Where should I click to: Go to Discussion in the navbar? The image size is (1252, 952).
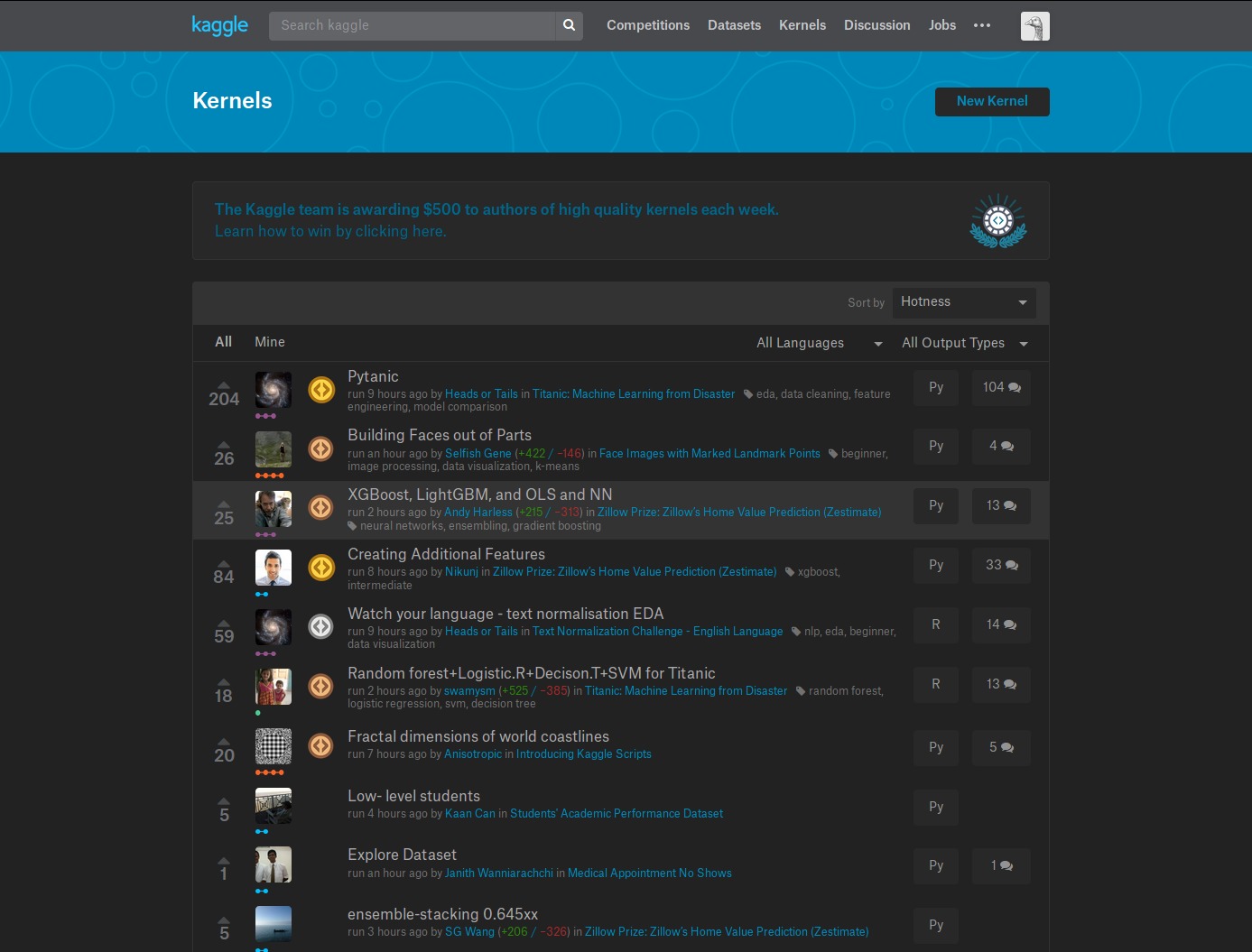[876, 25]
